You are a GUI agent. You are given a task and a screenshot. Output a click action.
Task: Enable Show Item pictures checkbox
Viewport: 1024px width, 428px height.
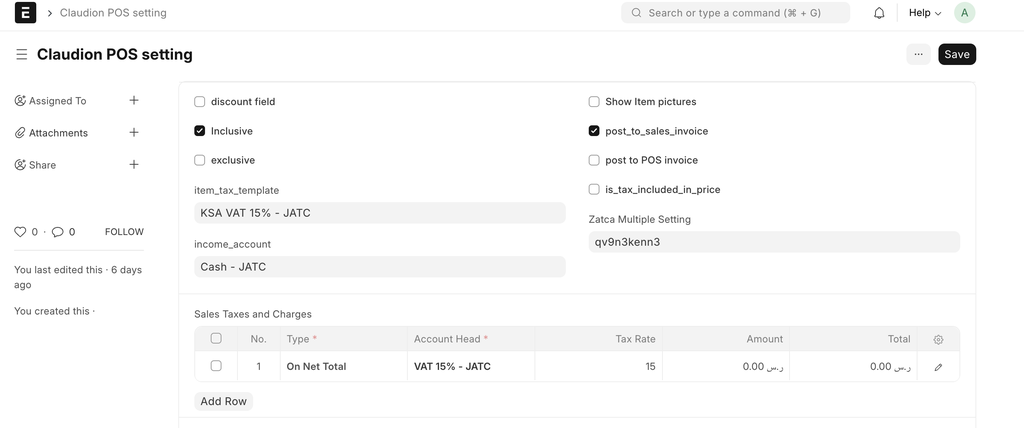[594, 102]
